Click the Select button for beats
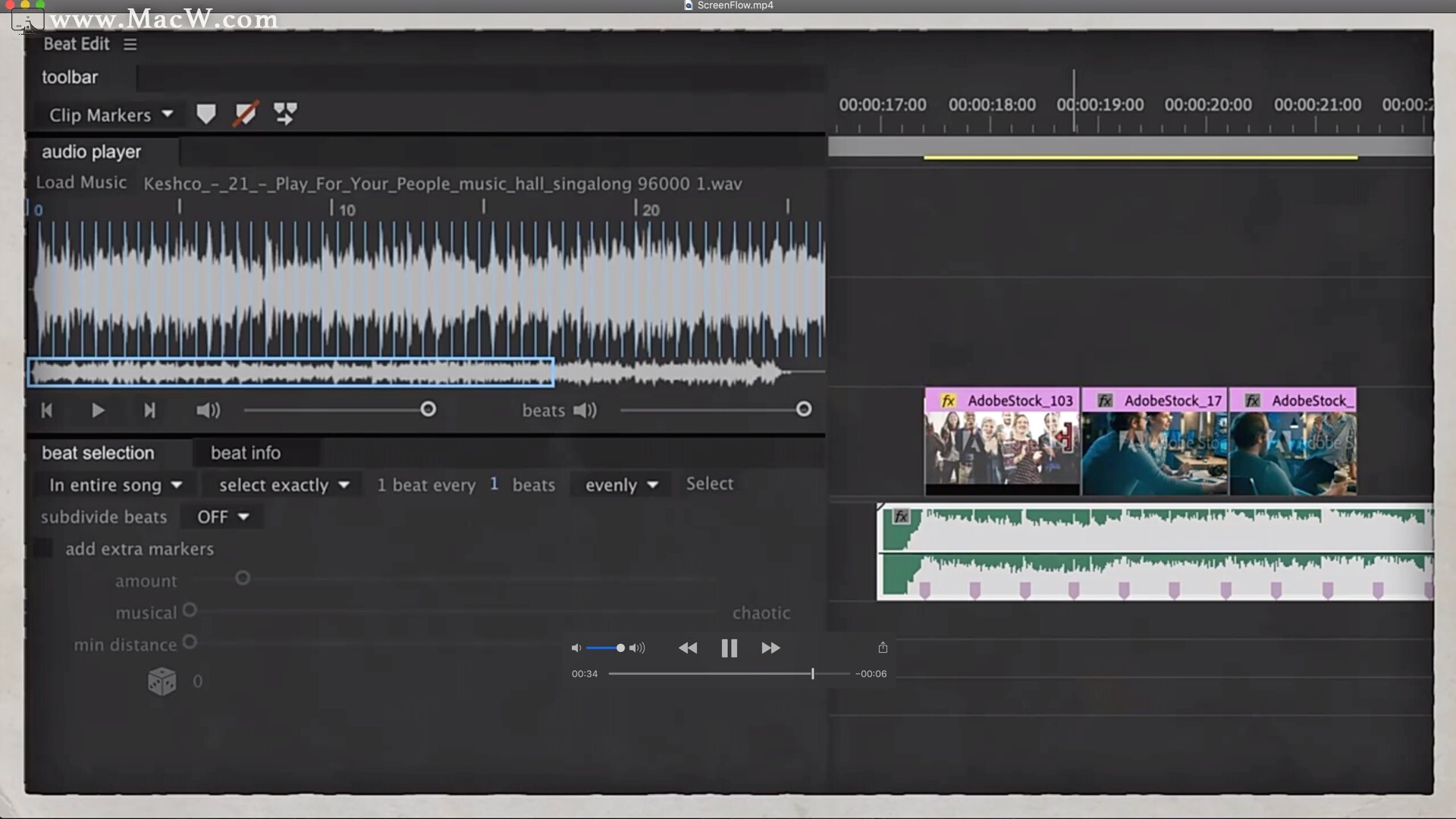The image size is (1456, 819). point(709,484)
